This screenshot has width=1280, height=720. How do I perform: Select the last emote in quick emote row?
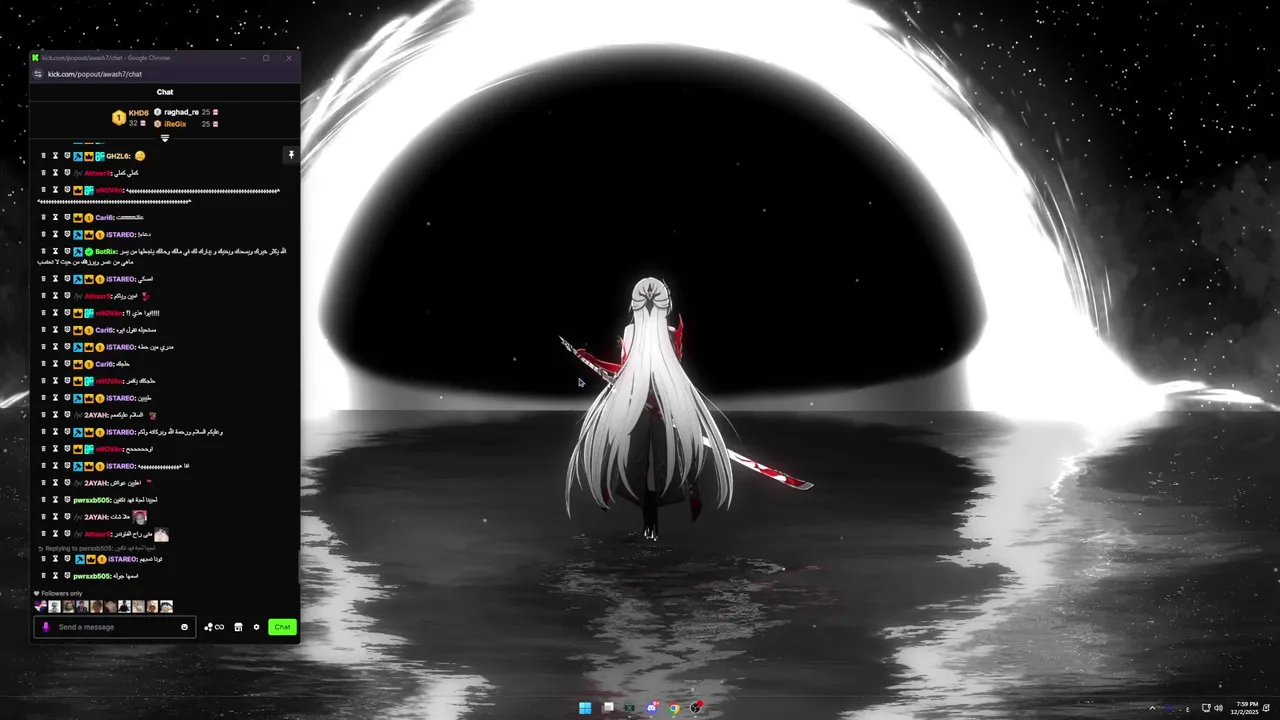point(166,606)
